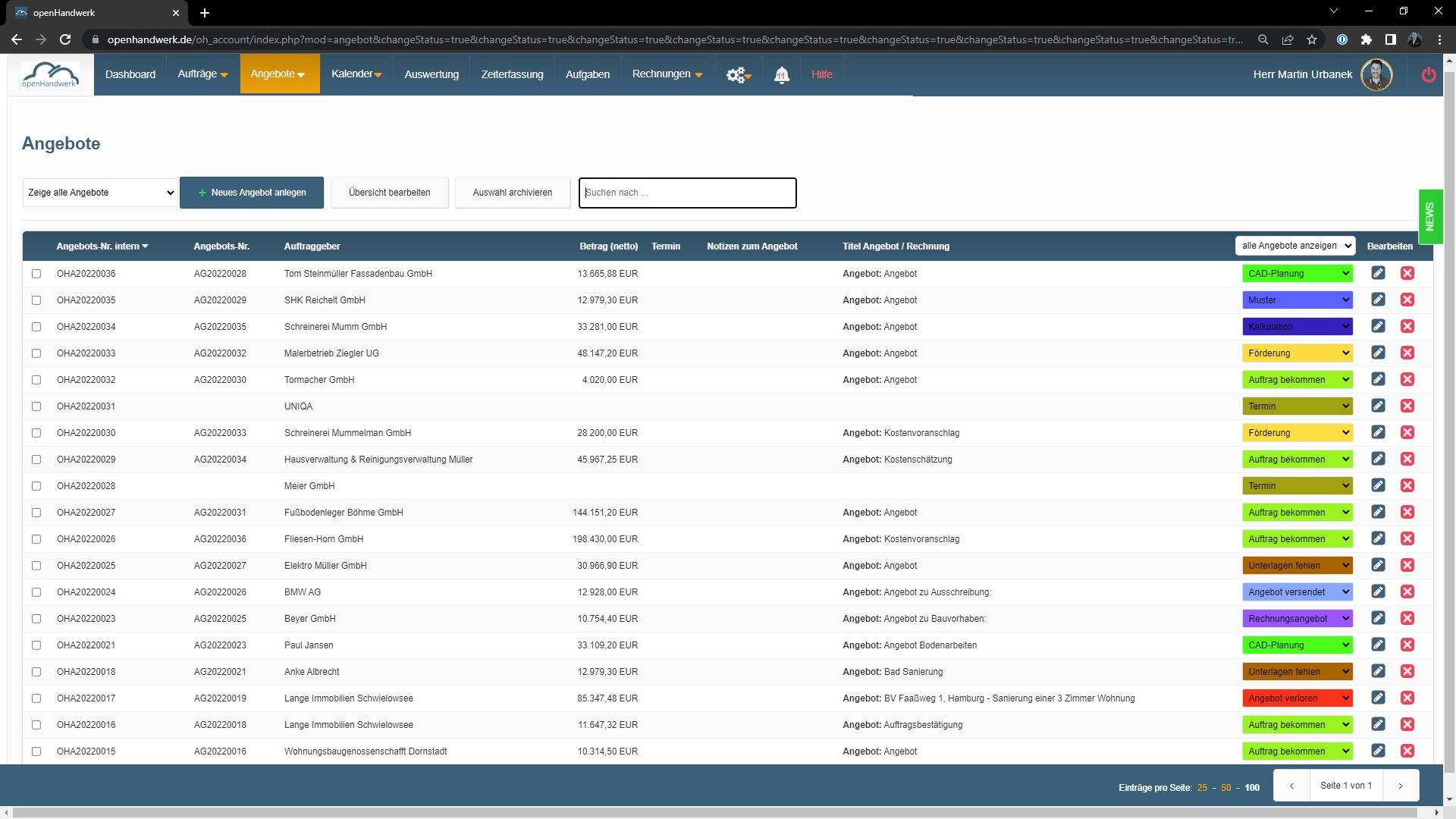
Task: Delete the SHK Reichelt GmbH offer
Action: click(1407, 300)
